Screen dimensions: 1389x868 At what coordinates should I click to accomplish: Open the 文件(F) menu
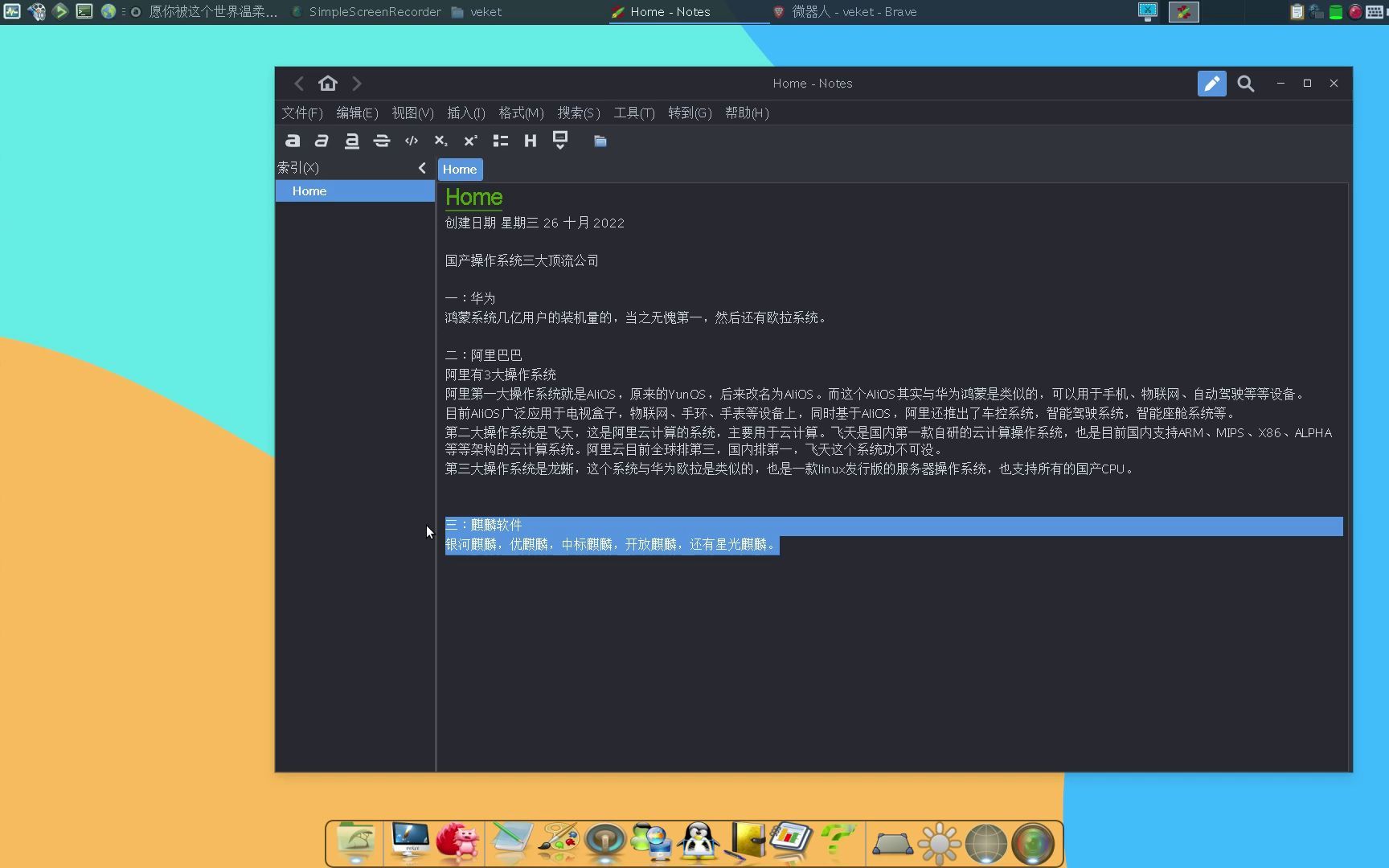(302, 113)
